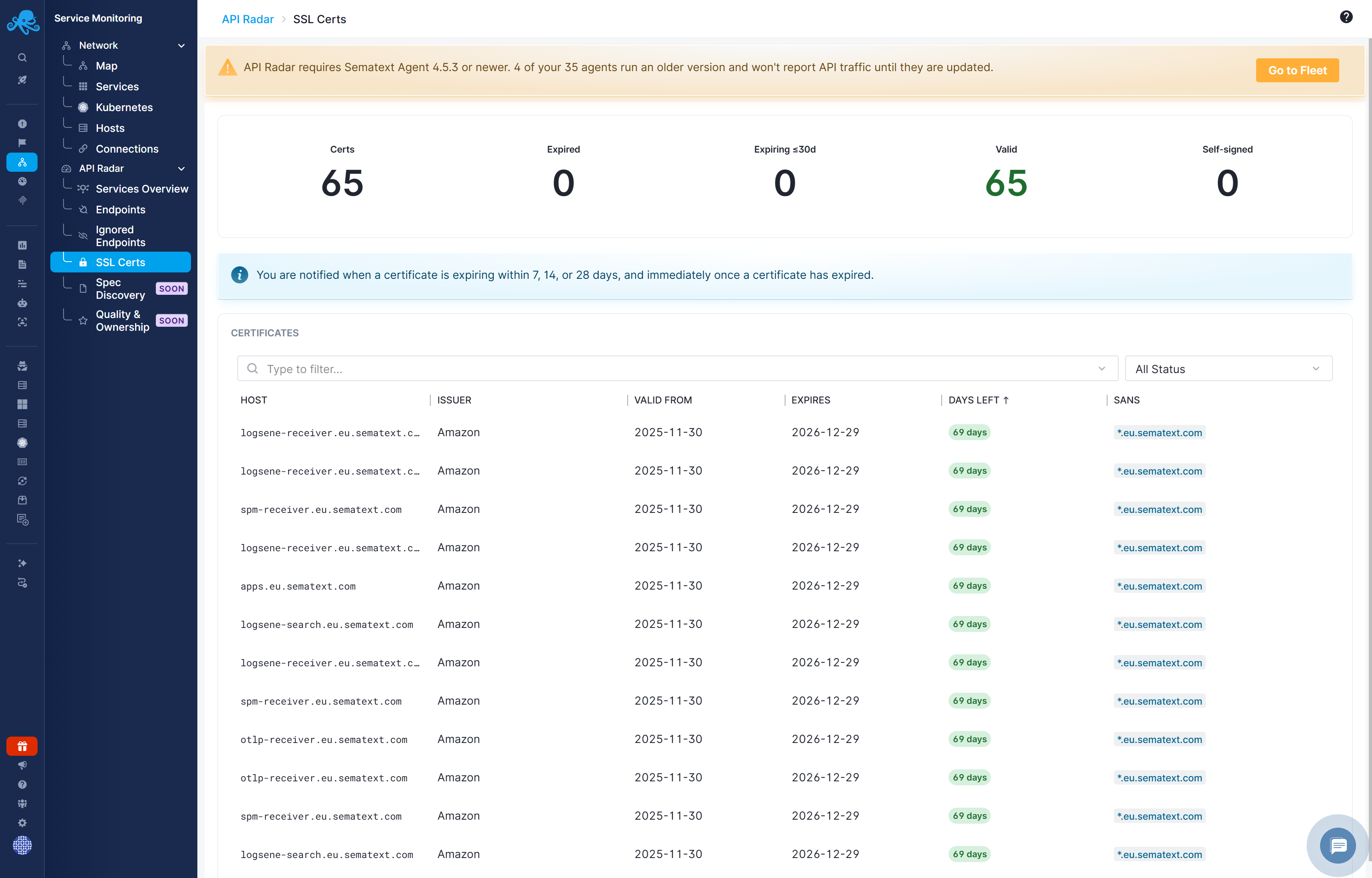Image resolution: width=1372 pixels, height=878 pixels.
Task: Open the megaphone announcements icon
Action: coord(22,765)
